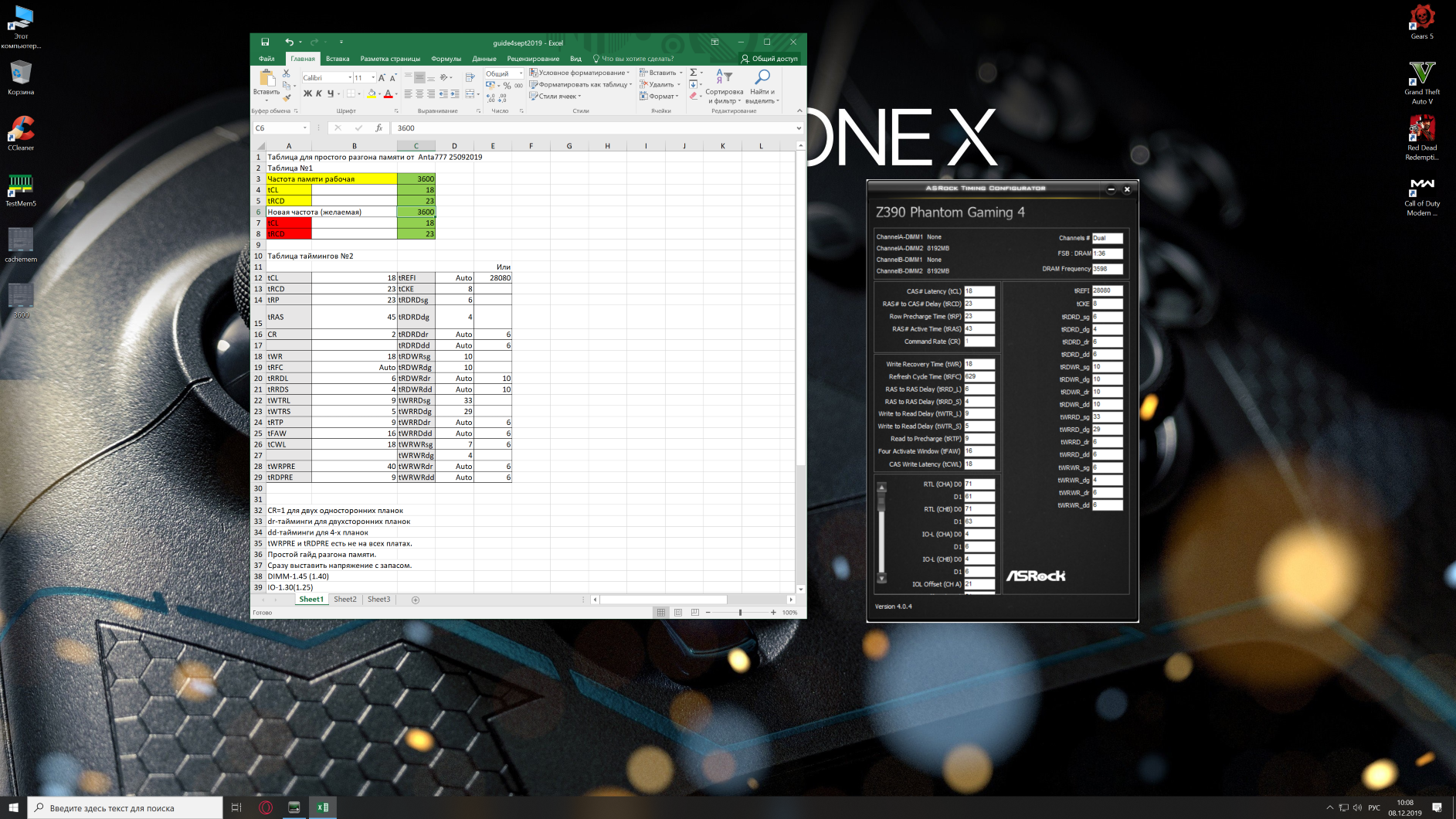Image resolution: width=1456 pixels, height=819 pixels.
Task: Apply thousands separator (000) format
Action: tap(518, 86)
